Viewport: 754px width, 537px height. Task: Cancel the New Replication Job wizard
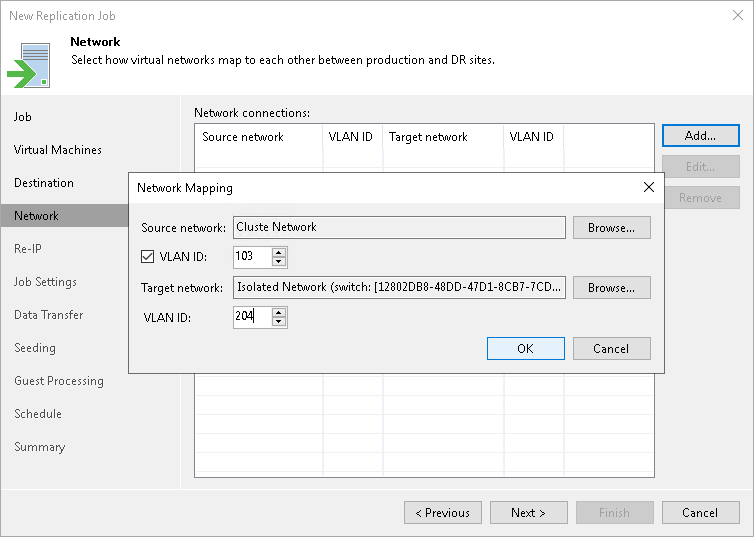701,513
